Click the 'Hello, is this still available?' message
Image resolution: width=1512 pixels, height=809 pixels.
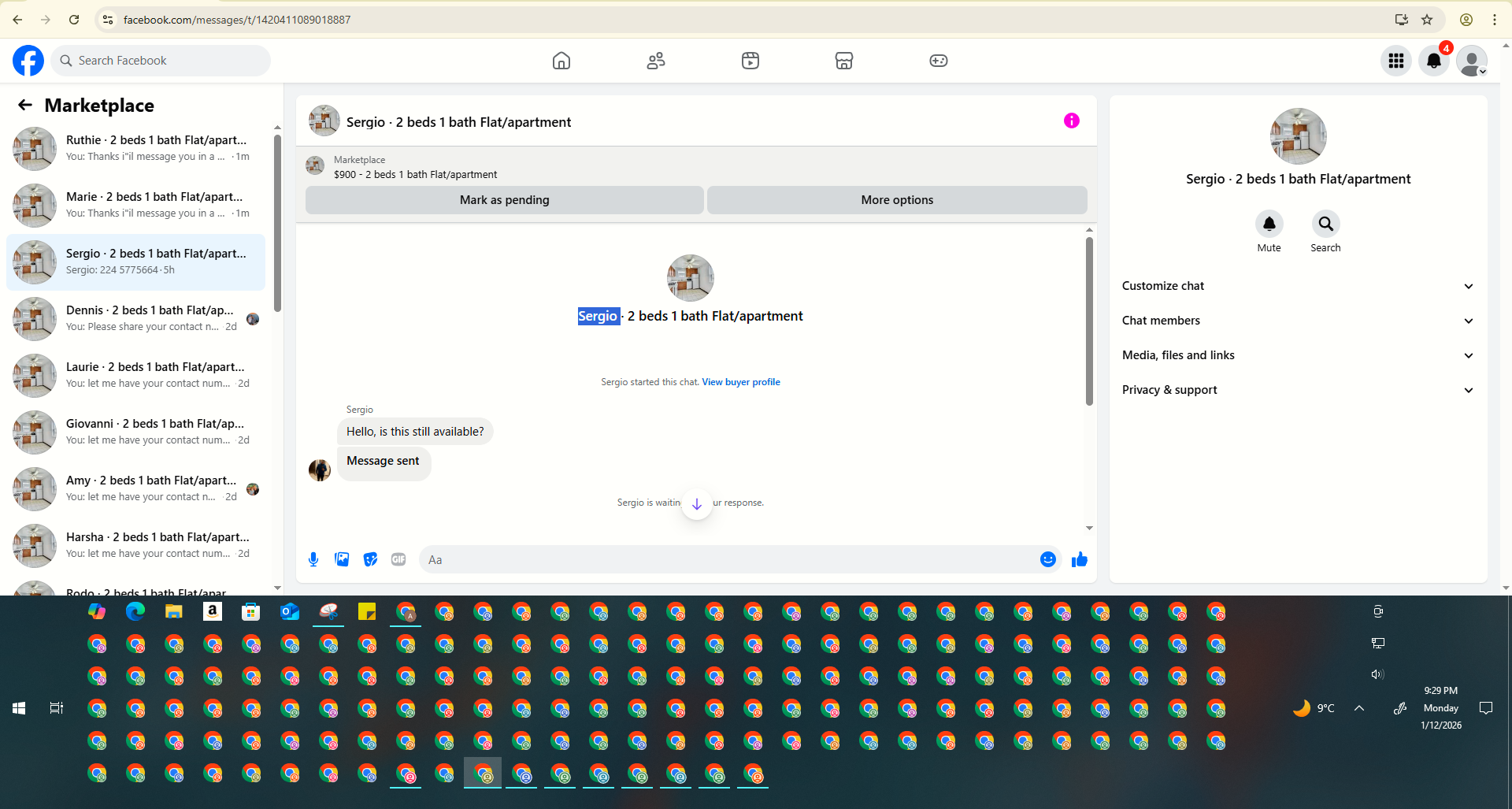415,432
